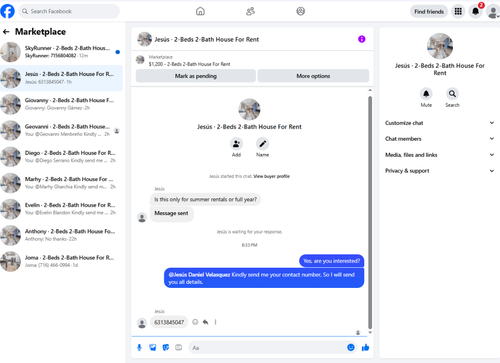Click the "Message sent" bubble
This screenshot has width=500, height=363.
(x=171, y=213)
